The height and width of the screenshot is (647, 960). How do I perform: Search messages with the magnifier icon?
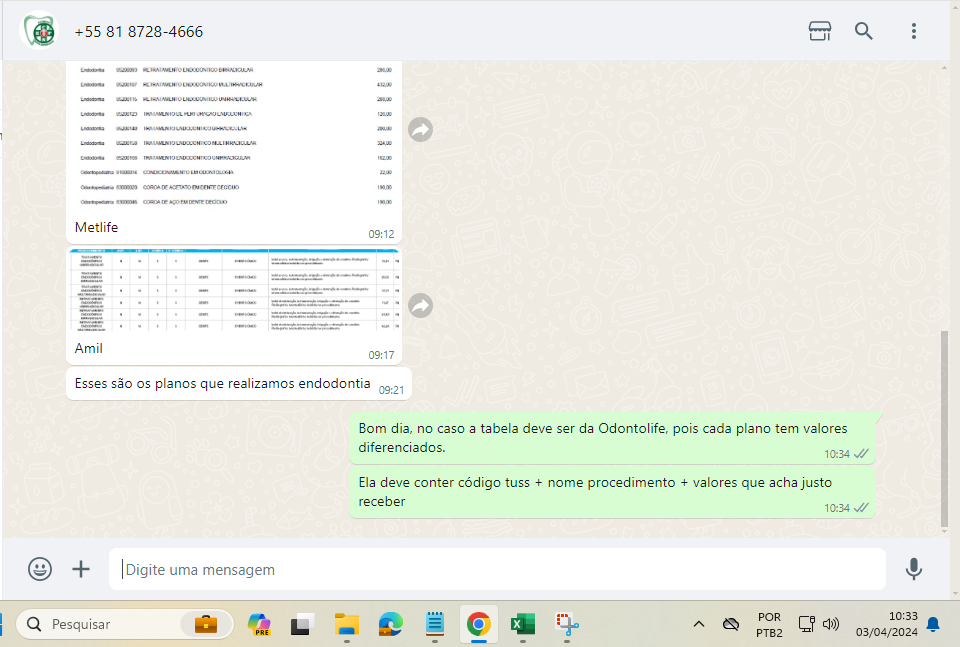[x=864, y=31]
